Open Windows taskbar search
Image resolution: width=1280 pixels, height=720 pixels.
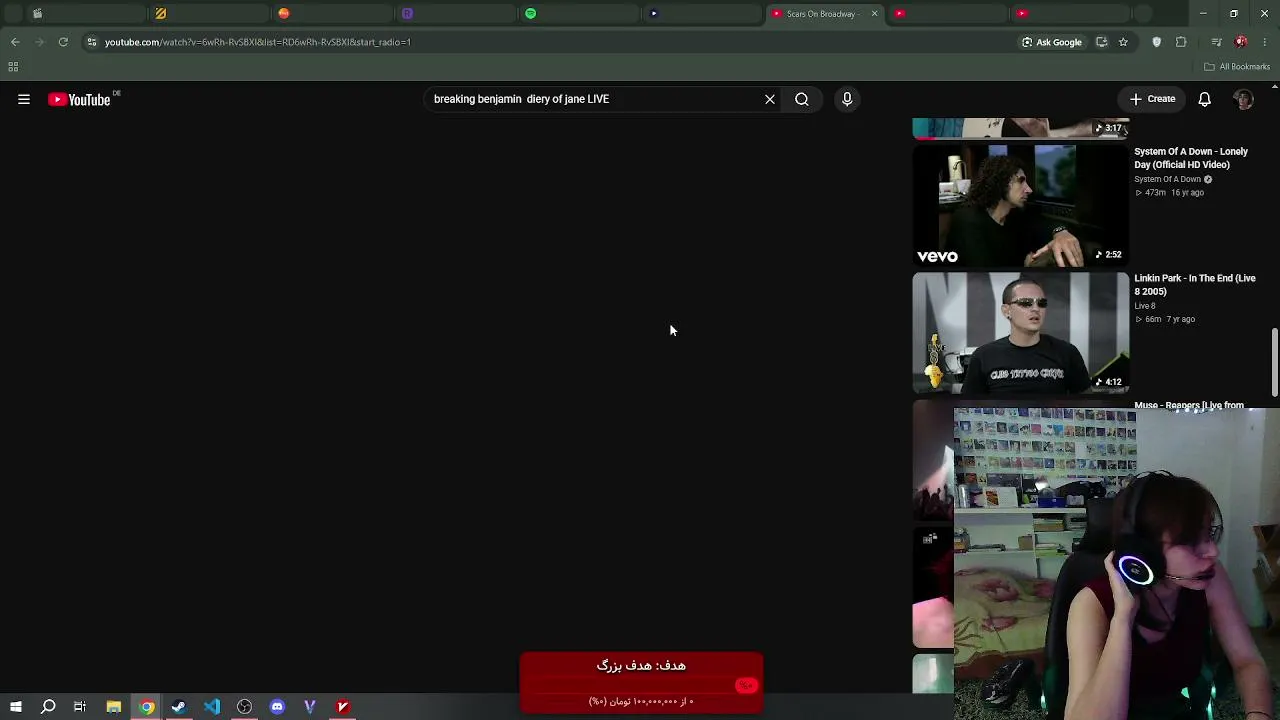48,707
